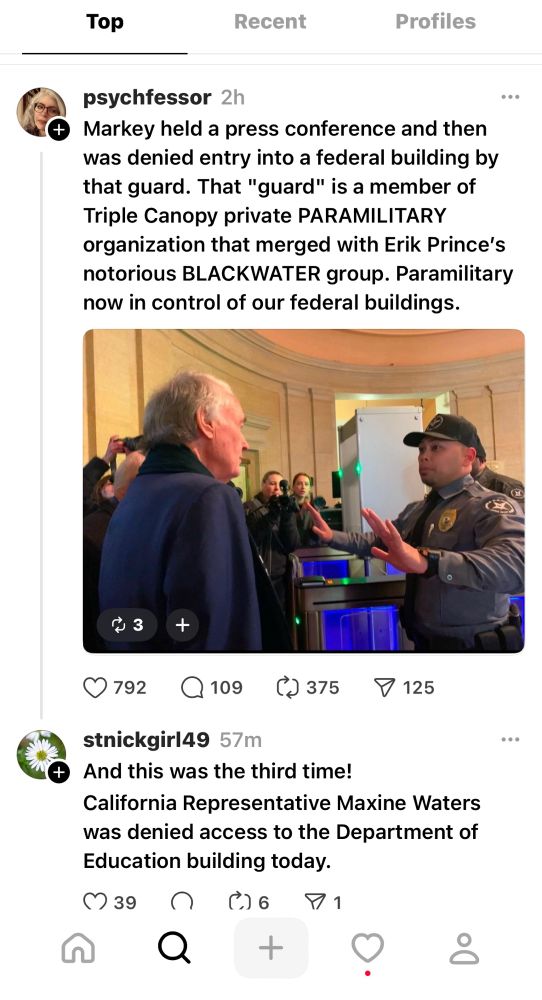The image size is (542, 1000).
Task: Repost stnickgirl49's reply with 6 reposts
Action: [240, 902]
